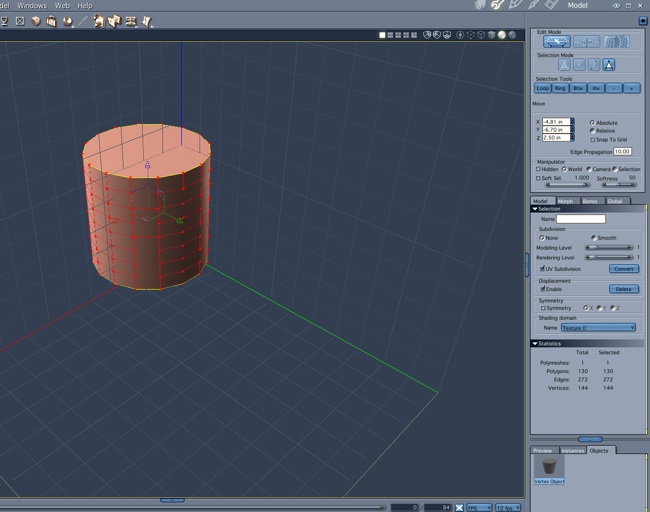
Task: Click the Edge Propagation value field
Action: pos(622,151)
